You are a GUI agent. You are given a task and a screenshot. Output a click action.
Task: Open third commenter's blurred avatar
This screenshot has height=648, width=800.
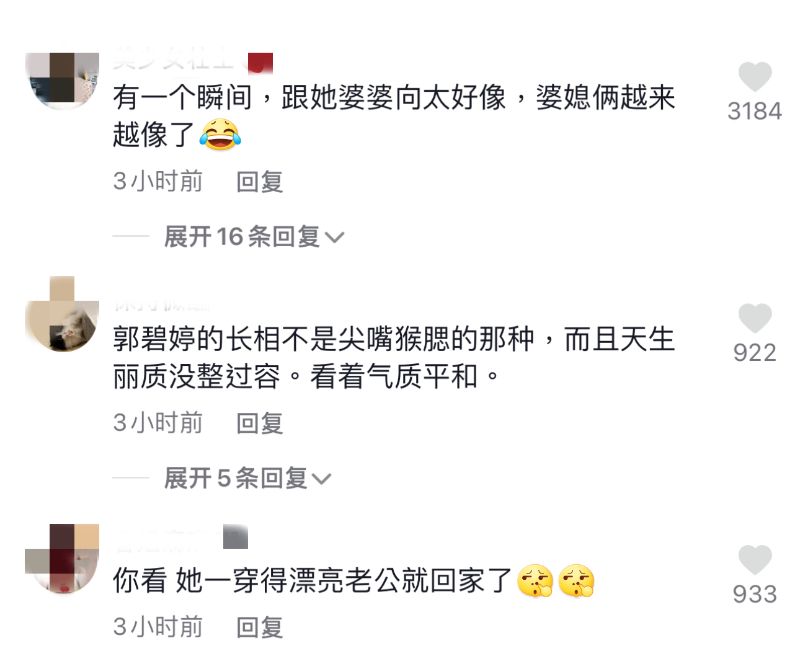pos(62,558)
